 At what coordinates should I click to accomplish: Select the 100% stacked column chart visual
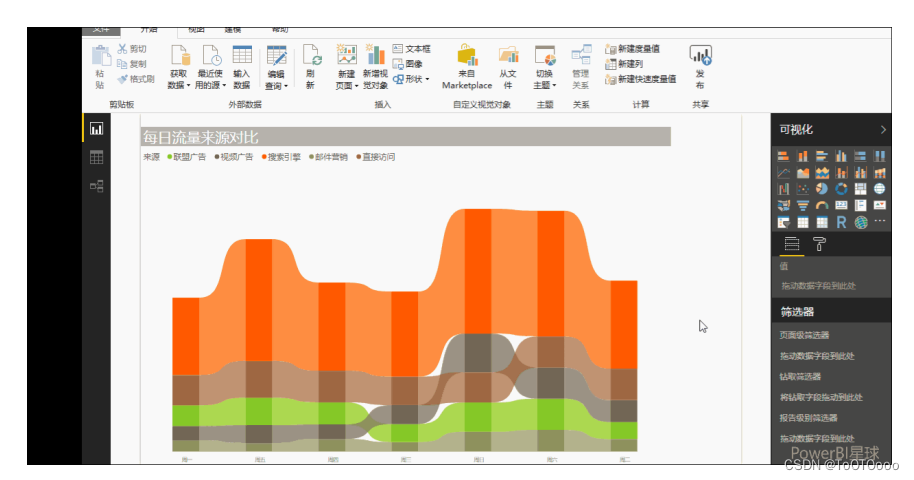click(880, 156)
